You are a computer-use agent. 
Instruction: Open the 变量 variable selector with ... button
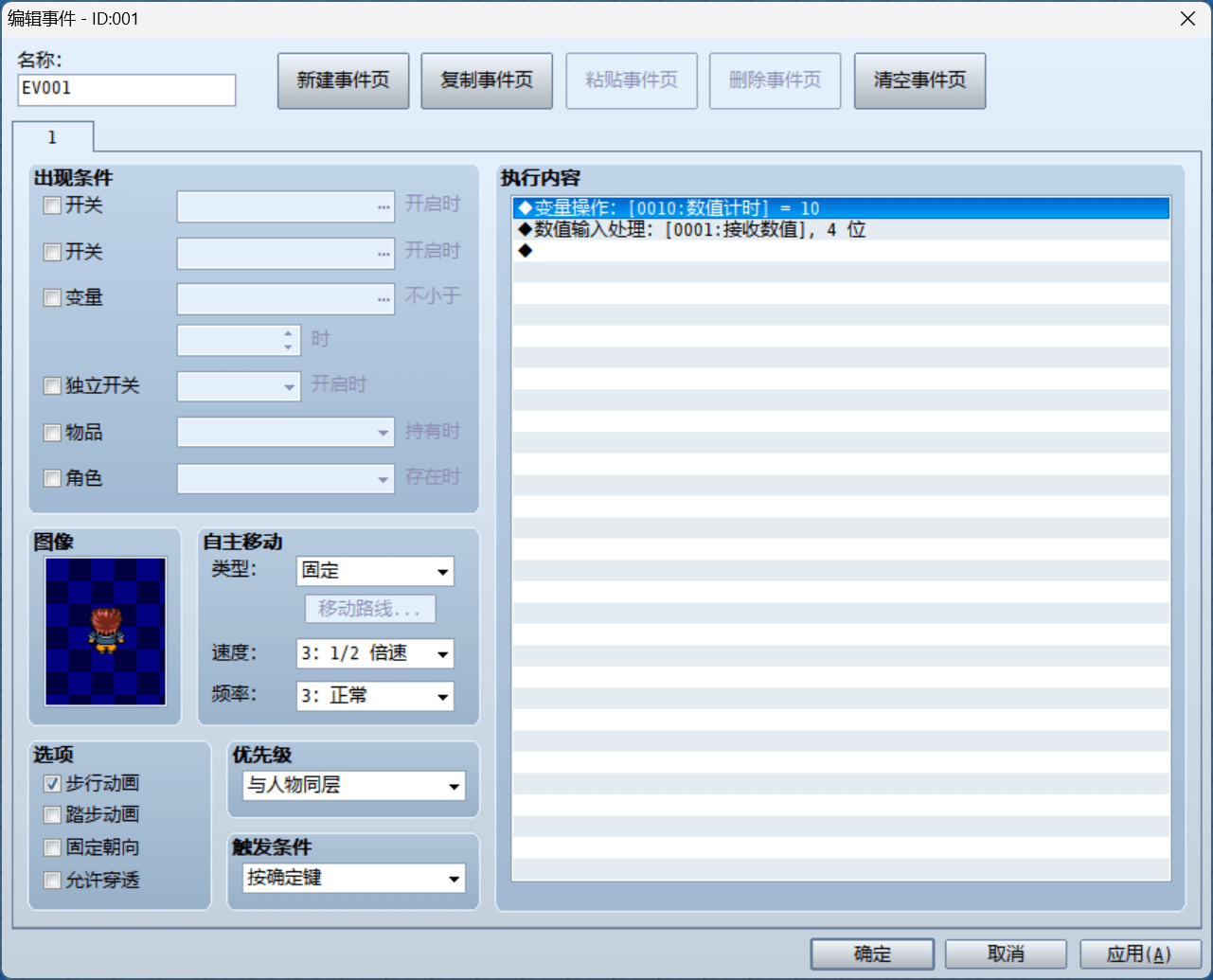(383, 298)
